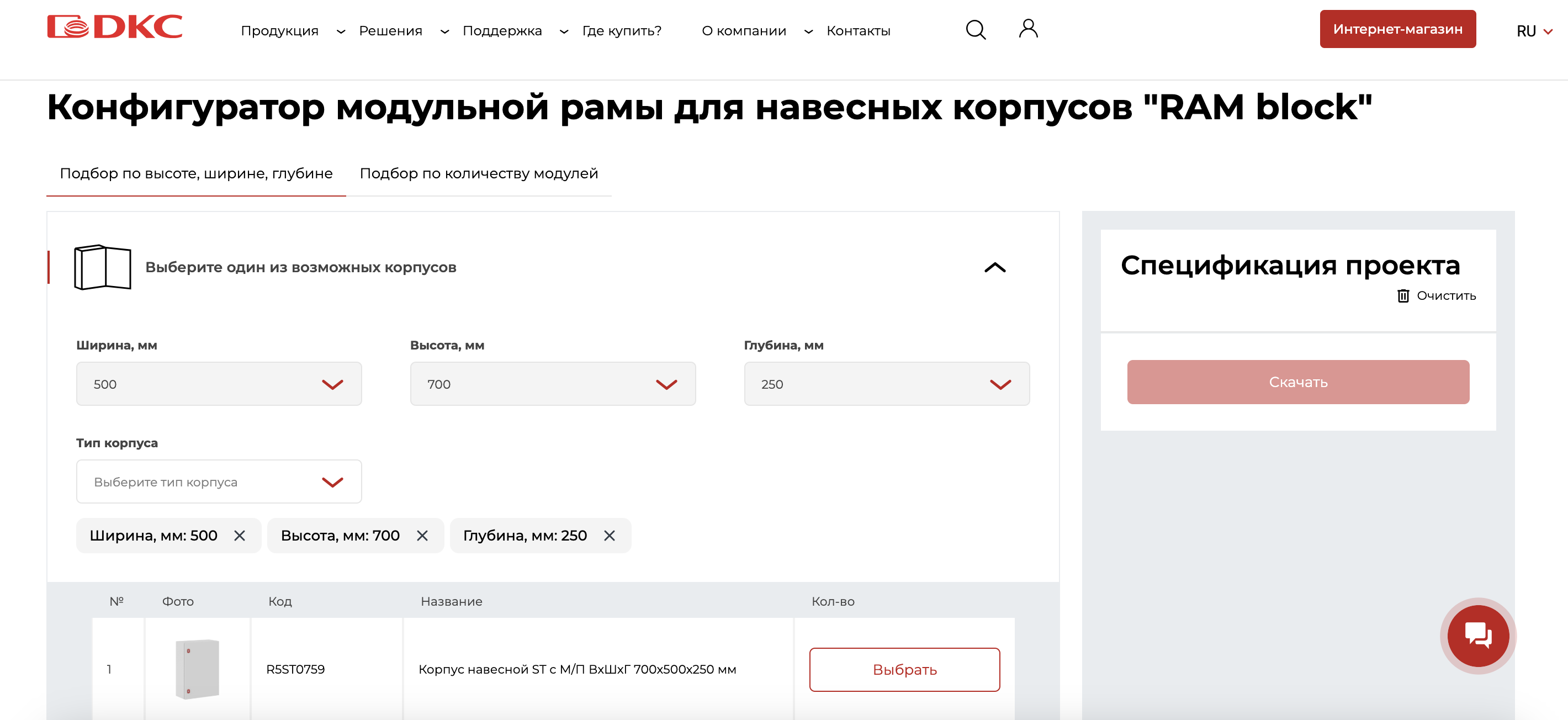The height and width of the screenshot is (720, 1568).
Task: Click the R5ST0759 enclosure photo
Action: click(197, 669)
